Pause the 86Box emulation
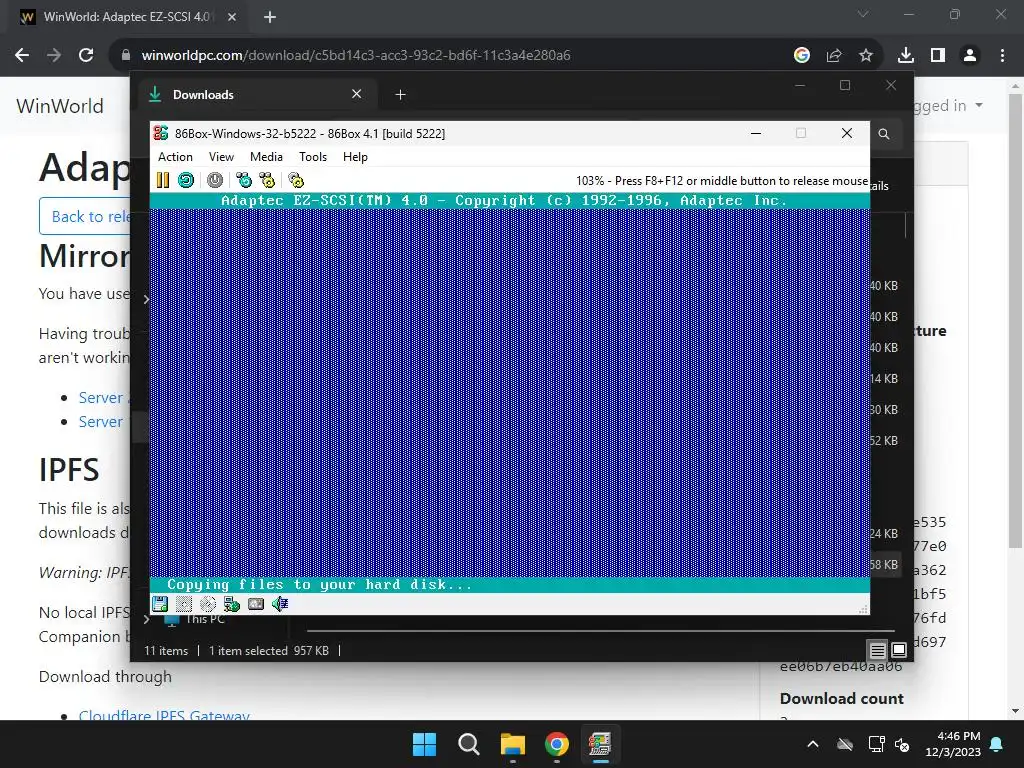 pos(163,180)
